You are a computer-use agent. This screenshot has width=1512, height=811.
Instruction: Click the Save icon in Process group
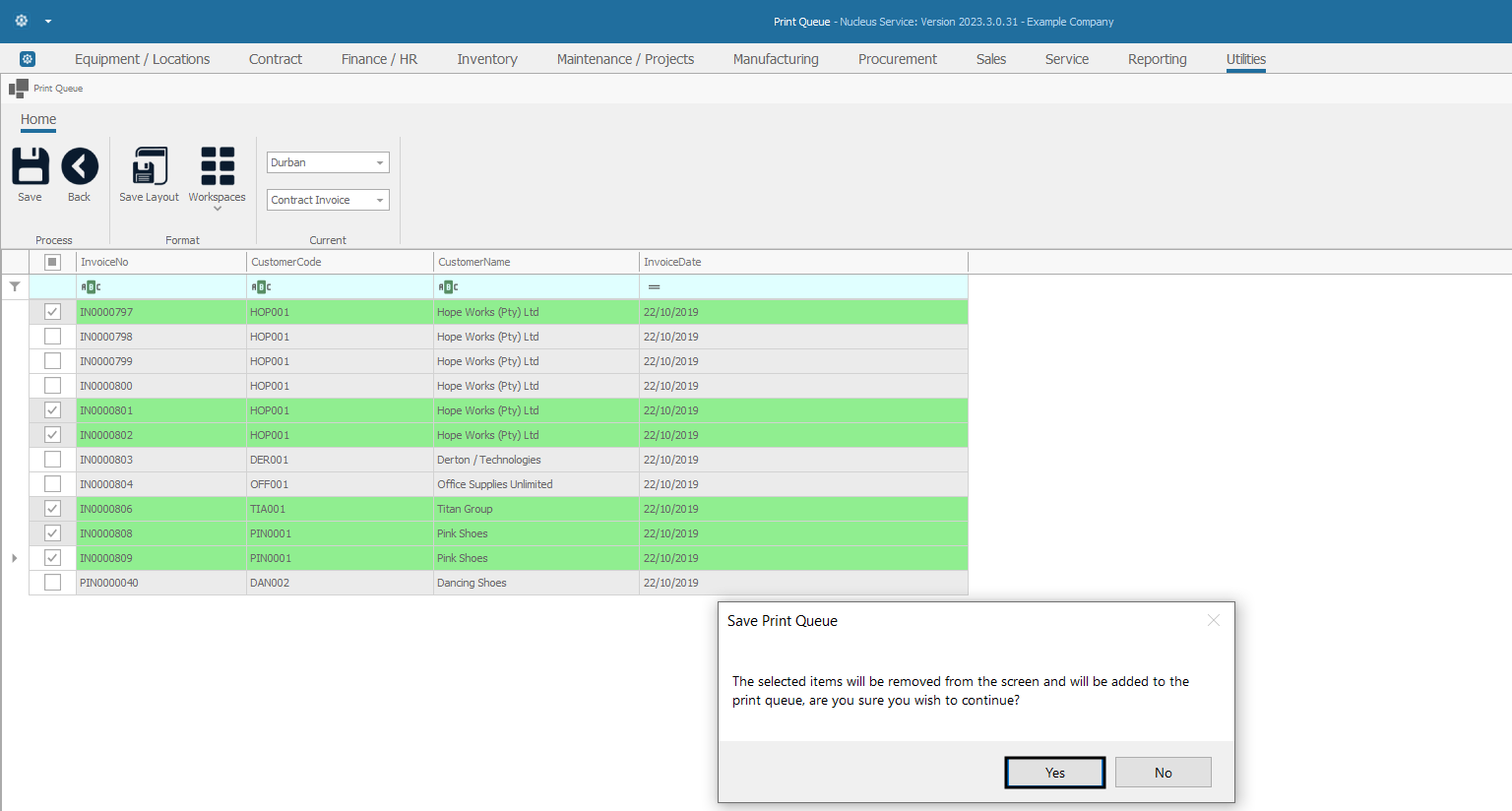click(31, 165)
